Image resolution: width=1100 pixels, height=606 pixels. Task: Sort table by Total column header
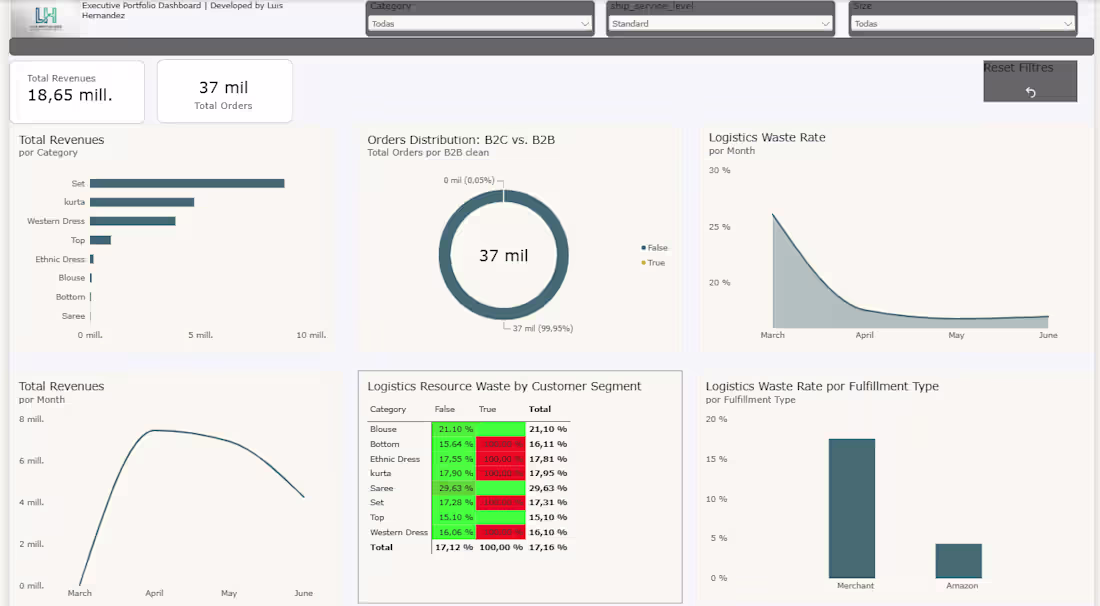(x=540, y=409)
